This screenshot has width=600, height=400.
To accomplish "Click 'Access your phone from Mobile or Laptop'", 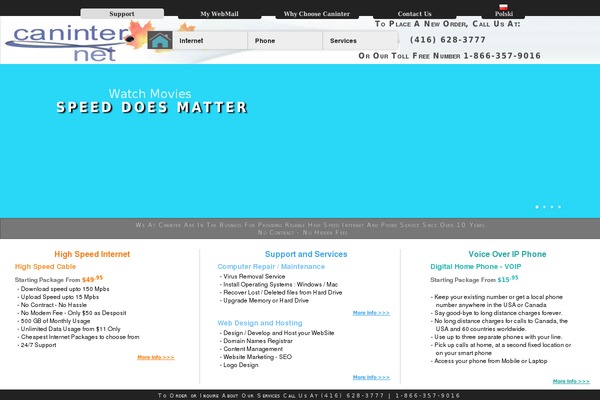I will click(x=489, y=361).
